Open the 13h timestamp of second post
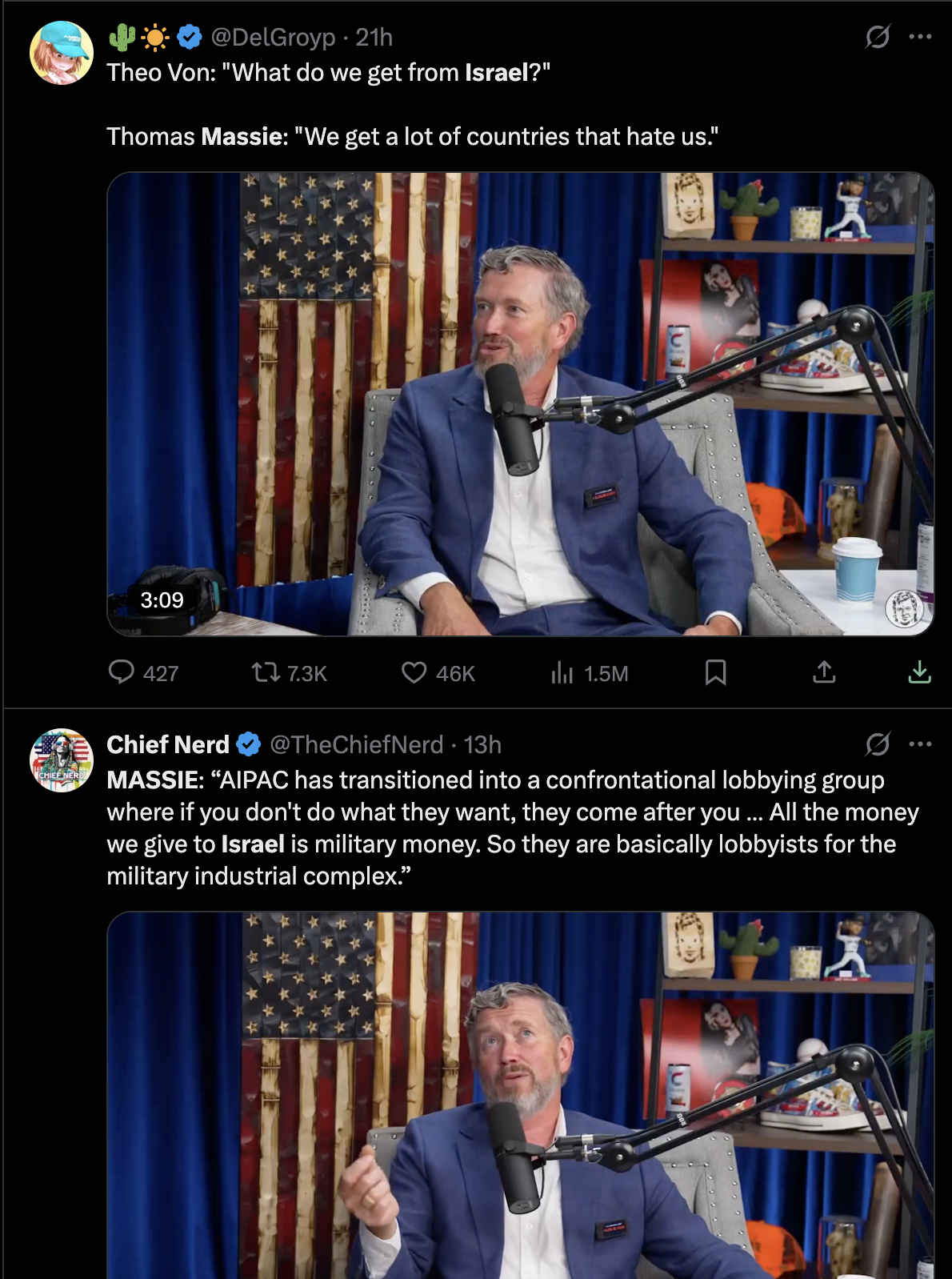 tap(482, 744)
